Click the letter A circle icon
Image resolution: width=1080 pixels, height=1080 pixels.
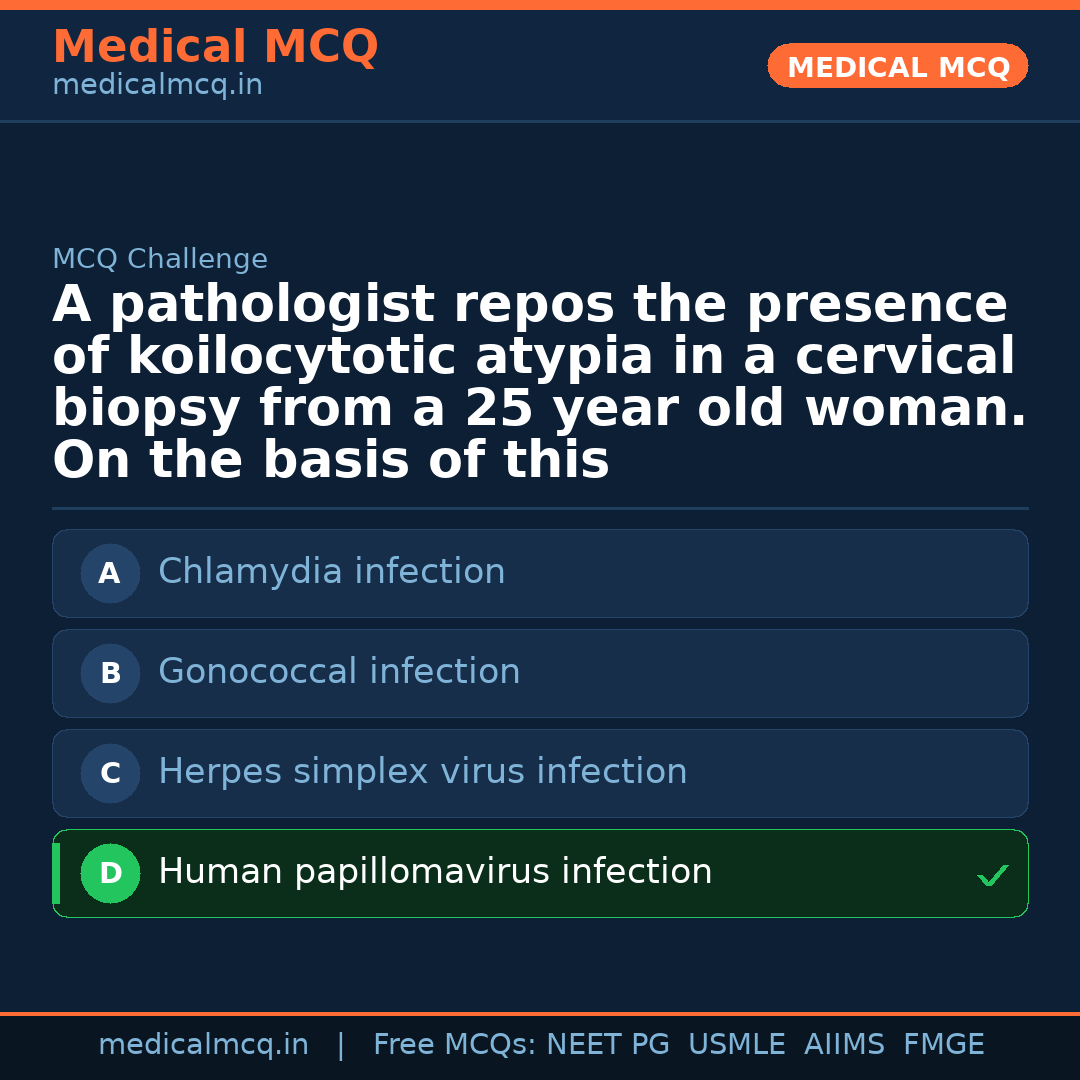click(x=110, y=573)
